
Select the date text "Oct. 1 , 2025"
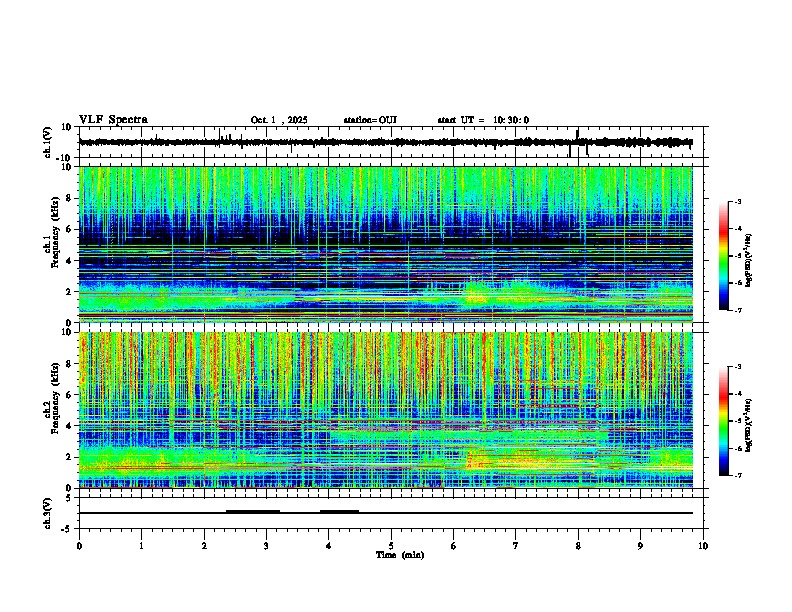click(279, 120)
